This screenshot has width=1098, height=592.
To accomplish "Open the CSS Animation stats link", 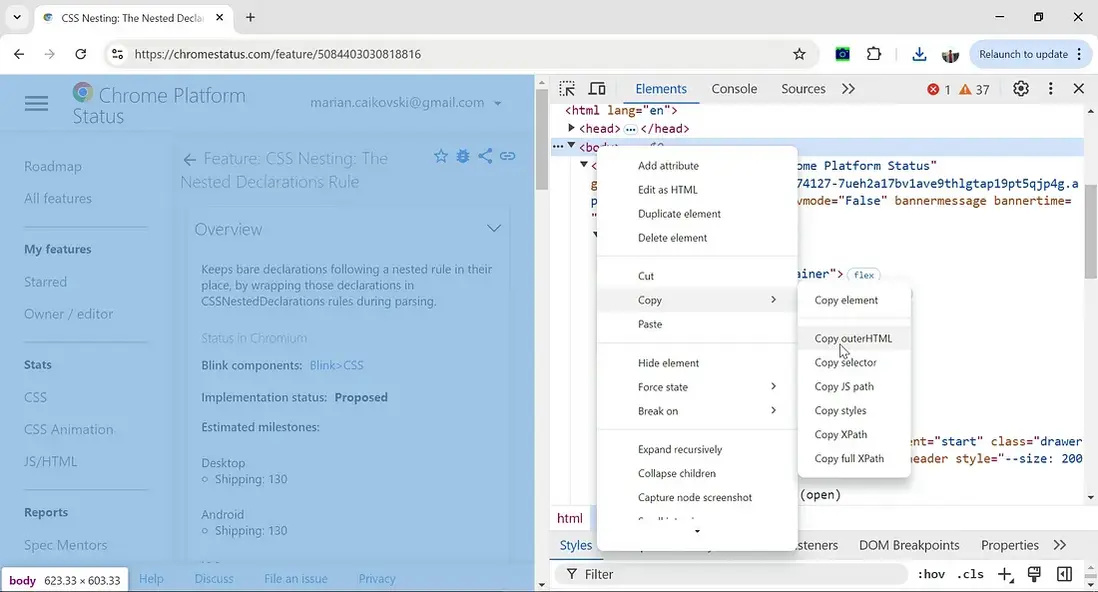I will pyautogui.click(x=68, y=429).
